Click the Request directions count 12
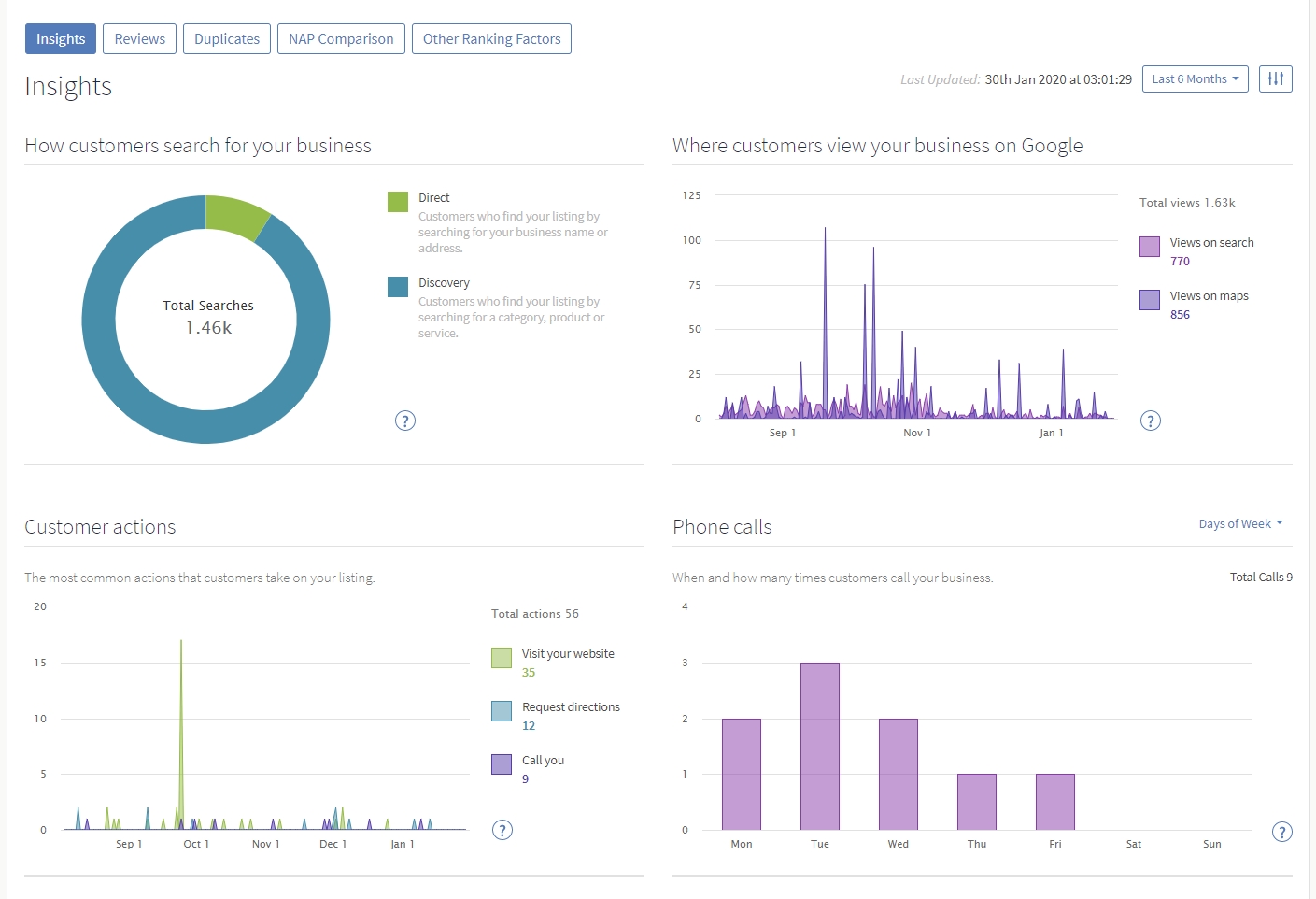 pyautogui.click(x=529, y=726)
